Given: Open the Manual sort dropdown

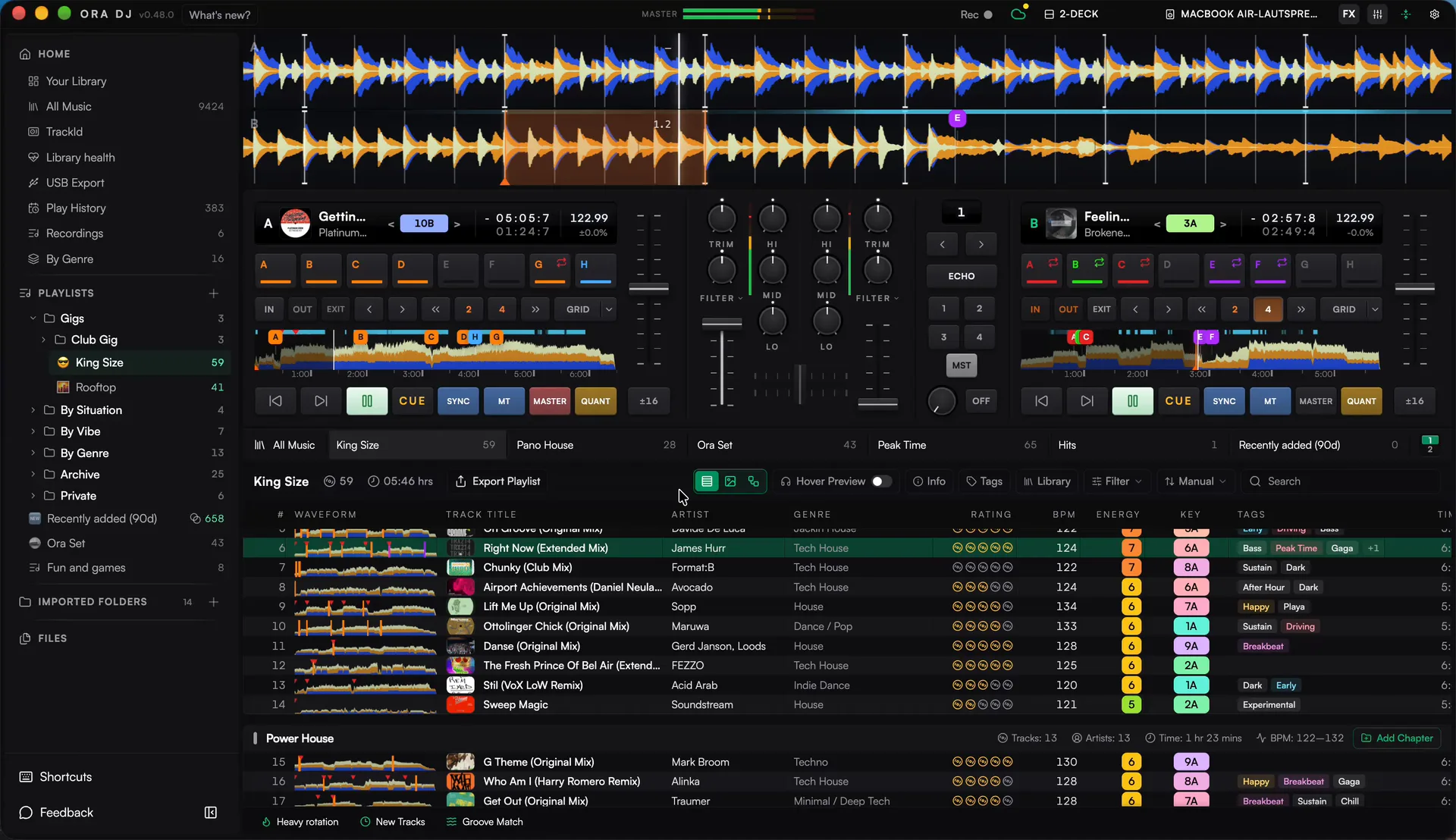Looking at the screenshot, I should pyautogui.click(x=1195, y=481).
